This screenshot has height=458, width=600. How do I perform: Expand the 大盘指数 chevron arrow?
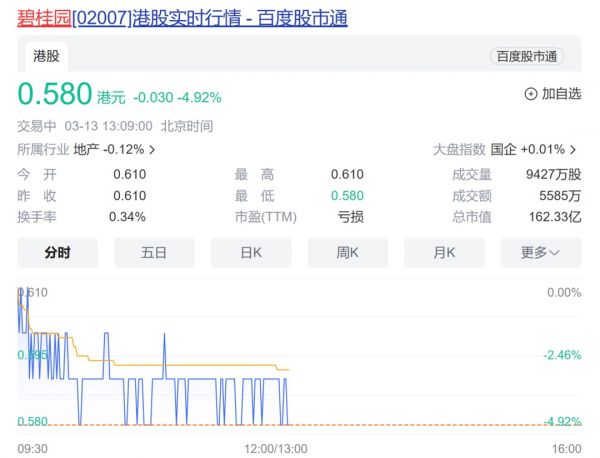point(573,150)
